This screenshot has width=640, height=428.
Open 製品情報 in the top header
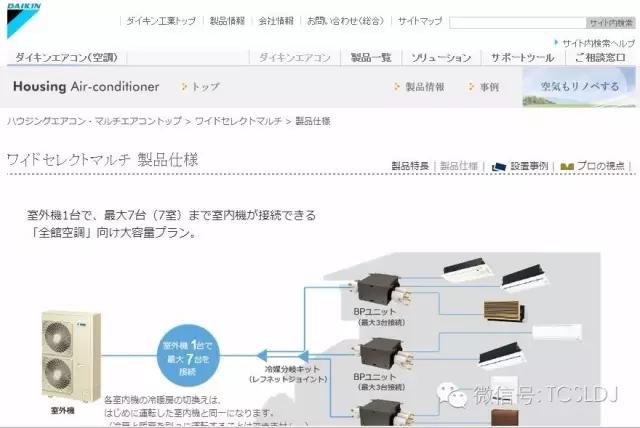(x=227, y=21)
